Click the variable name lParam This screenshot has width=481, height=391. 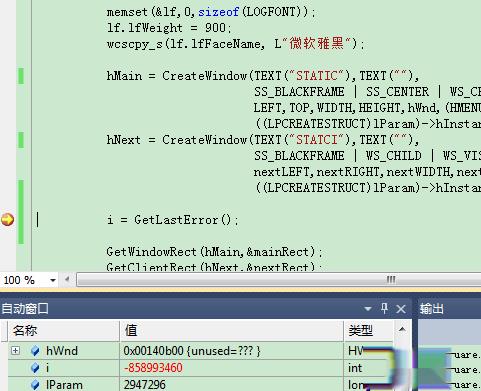coord(64,385)
